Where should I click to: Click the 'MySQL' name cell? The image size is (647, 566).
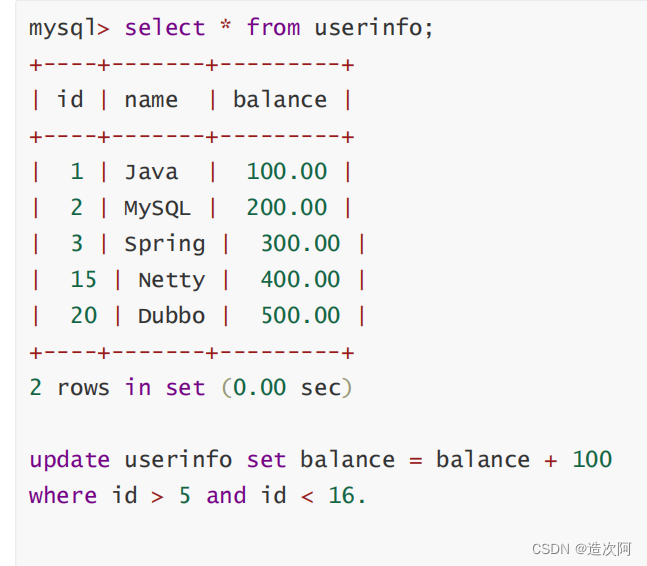pos(157,207)
